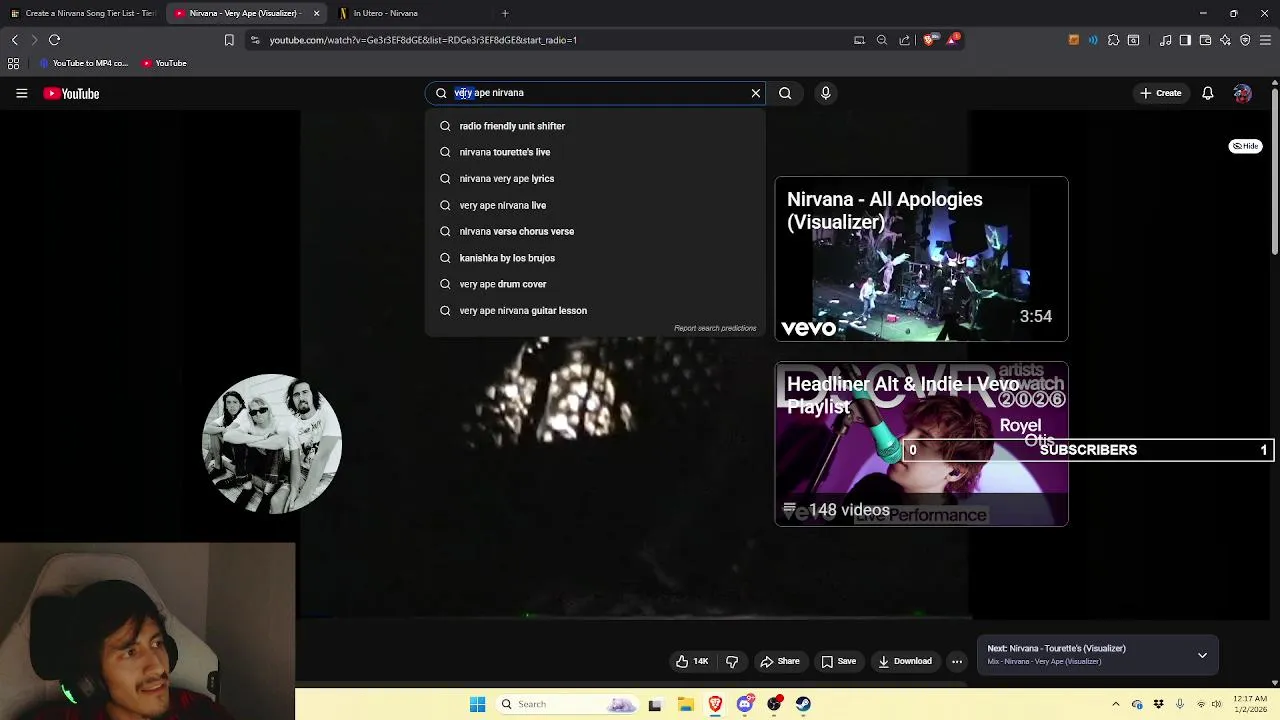Open the account avatar menu
This screenshot has height=720, width=1280.
pyautogui.click(x=1242, y=93)
